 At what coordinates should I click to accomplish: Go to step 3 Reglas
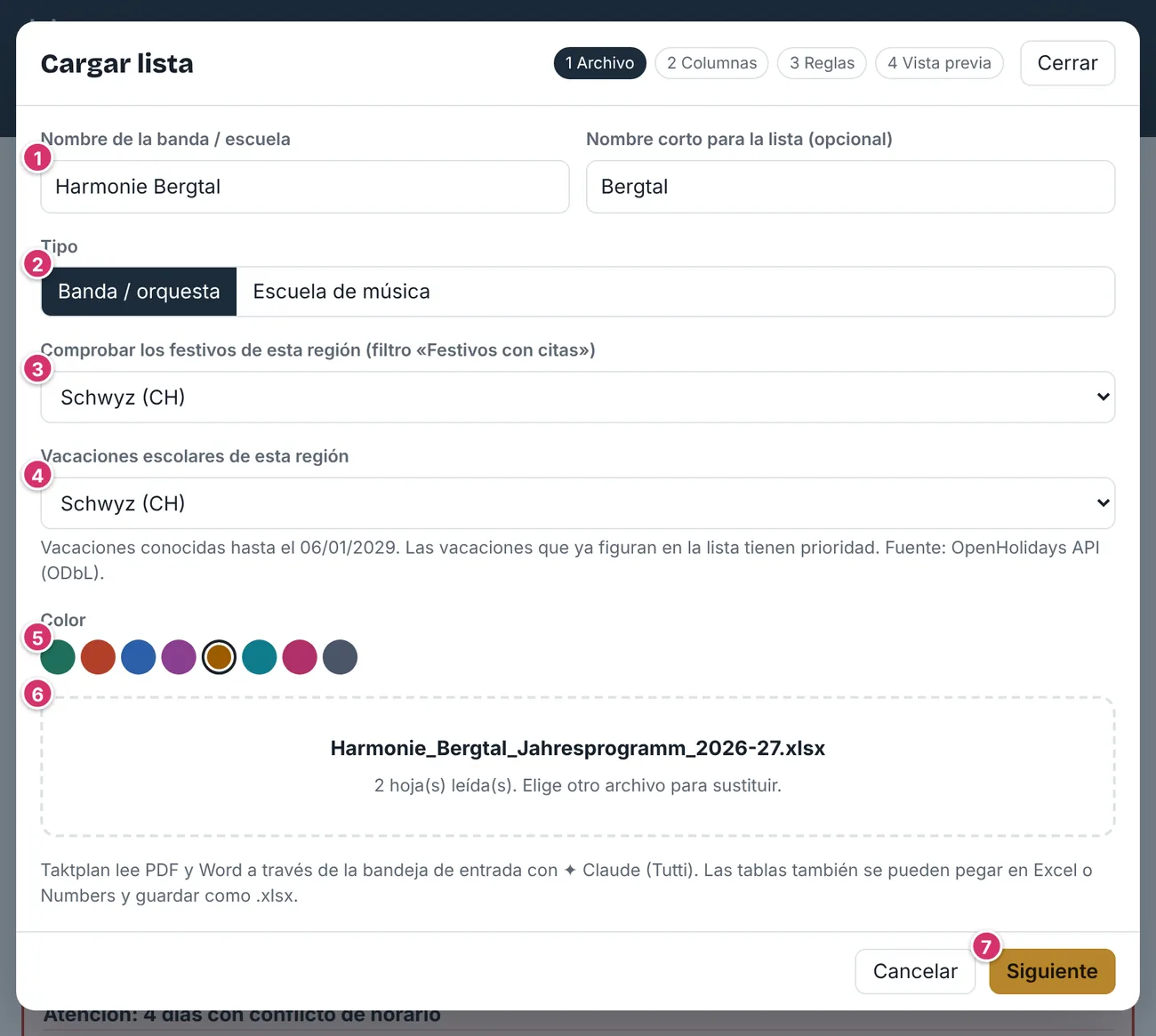coord(822,63)
